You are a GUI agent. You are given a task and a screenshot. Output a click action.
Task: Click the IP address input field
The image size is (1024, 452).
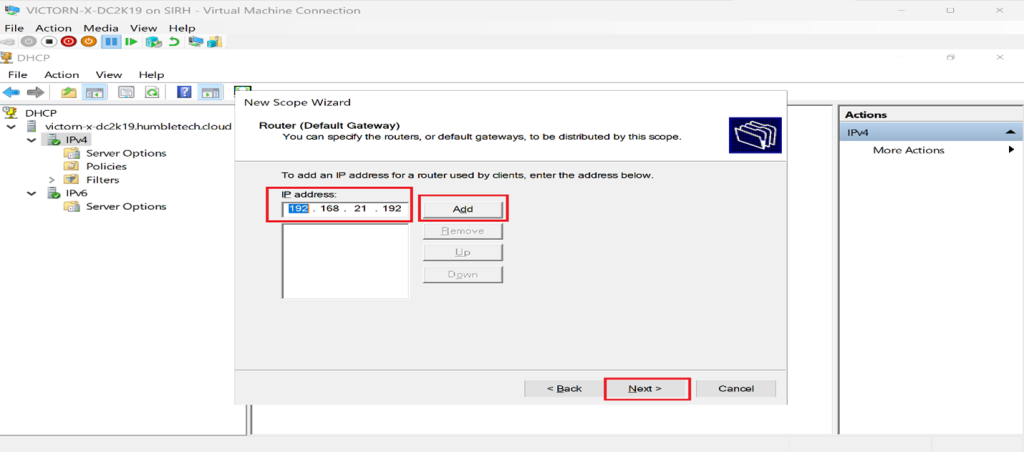click(345, 209)
